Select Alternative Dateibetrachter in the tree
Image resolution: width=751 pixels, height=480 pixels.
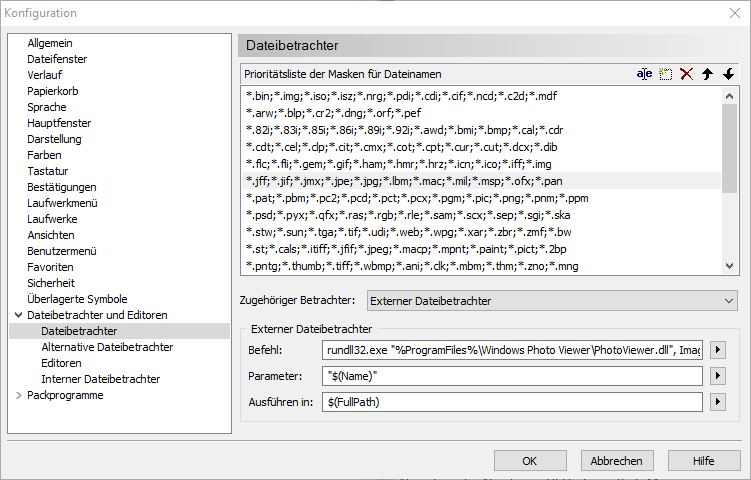point(107,347)
